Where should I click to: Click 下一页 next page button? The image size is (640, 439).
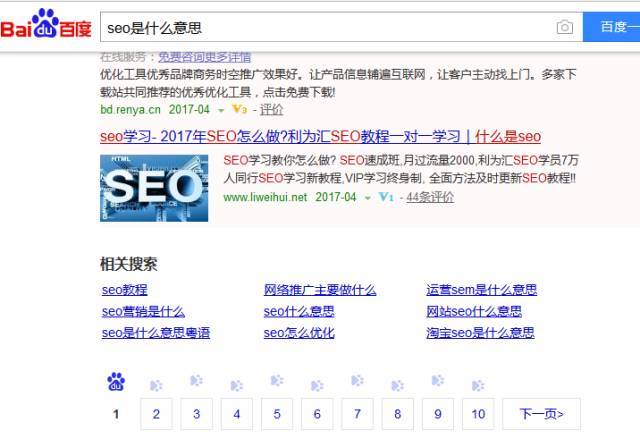(541, 414)
